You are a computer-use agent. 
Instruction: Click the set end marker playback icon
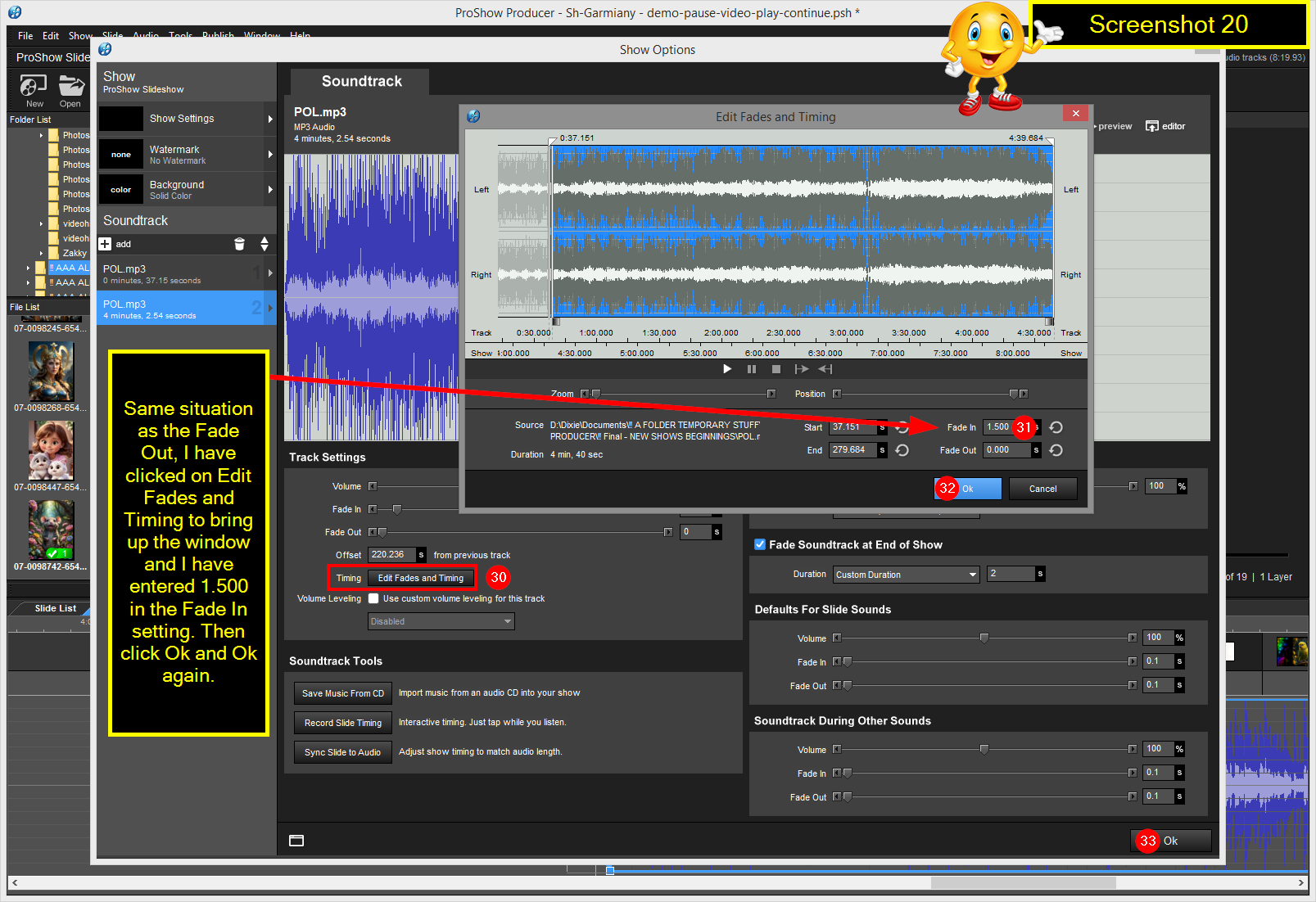(825, 369)
